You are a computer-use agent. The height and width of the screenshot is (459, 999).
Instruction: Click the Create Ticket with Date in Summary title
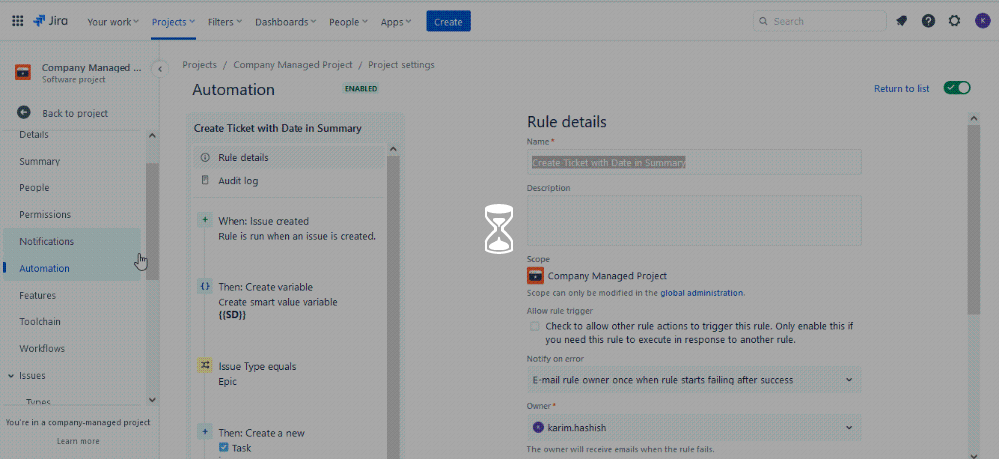coord(277,128)
